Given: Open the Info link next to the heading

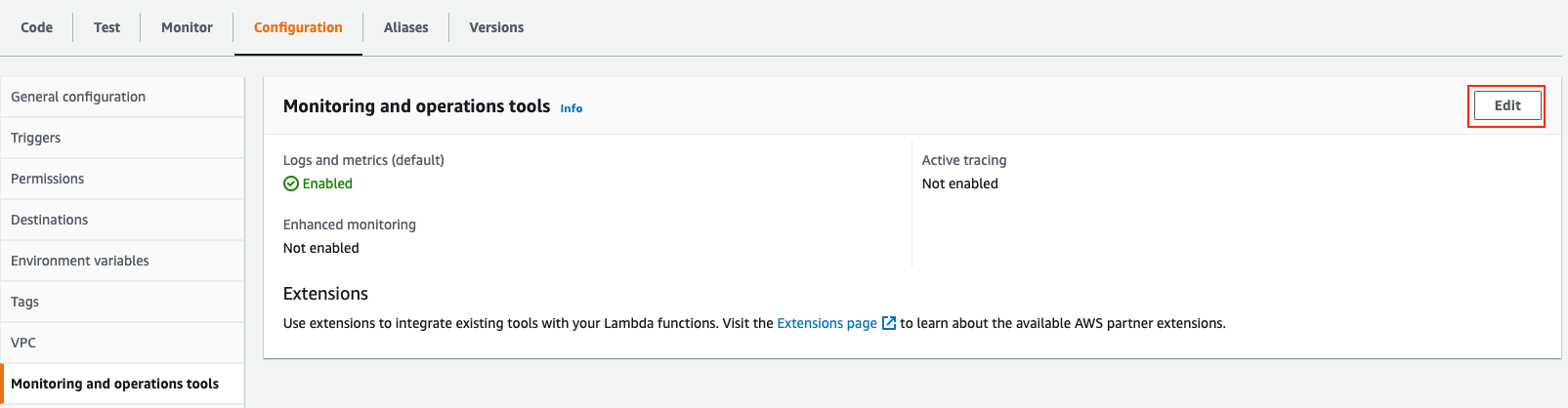Looking at the screenshot, I should 572,108.
